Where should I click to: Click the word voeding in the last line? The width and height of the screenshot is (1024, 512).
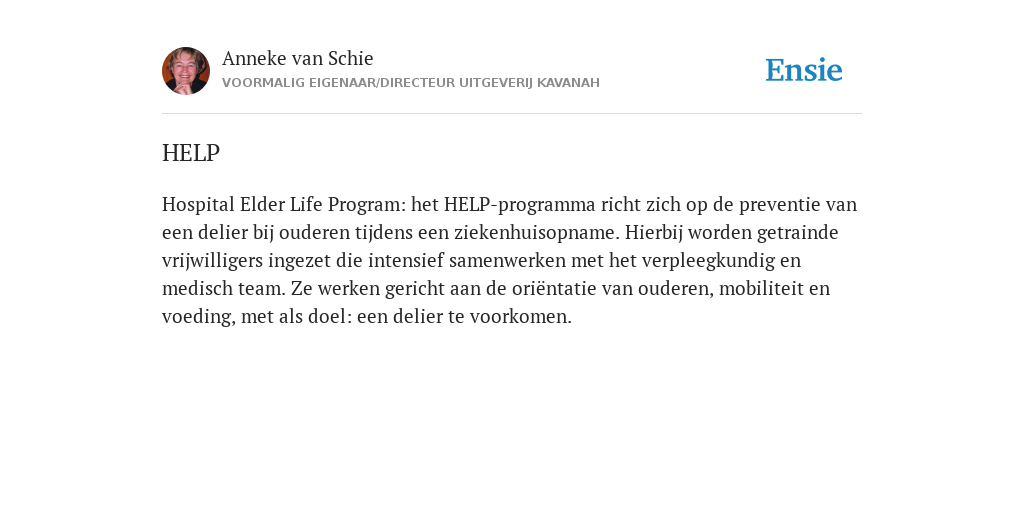pos(197,317)
